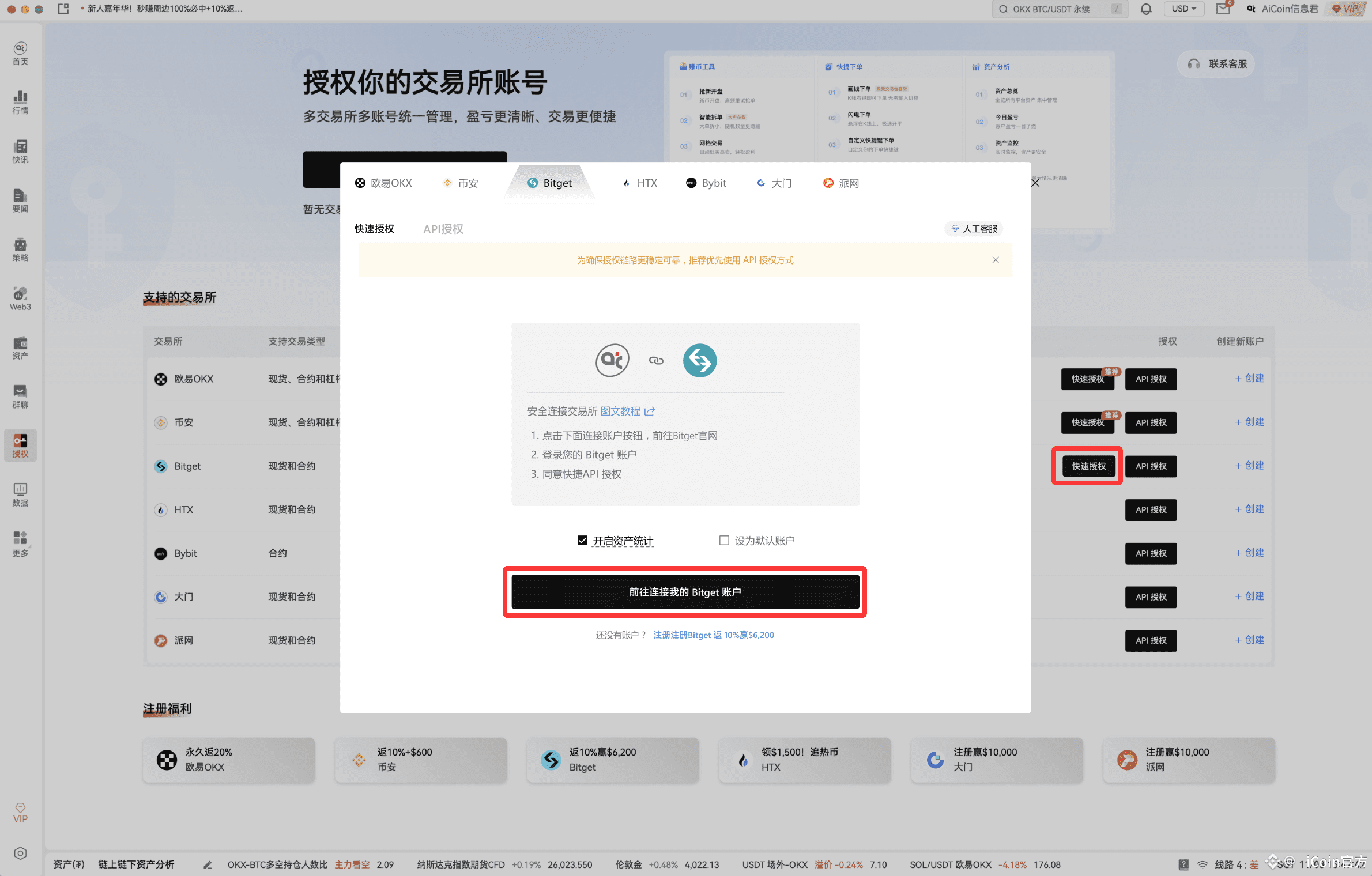1372x876 pixels.
Task: Open the 策略 strategy sidebar icon
Action: click(x=20, y=250)
